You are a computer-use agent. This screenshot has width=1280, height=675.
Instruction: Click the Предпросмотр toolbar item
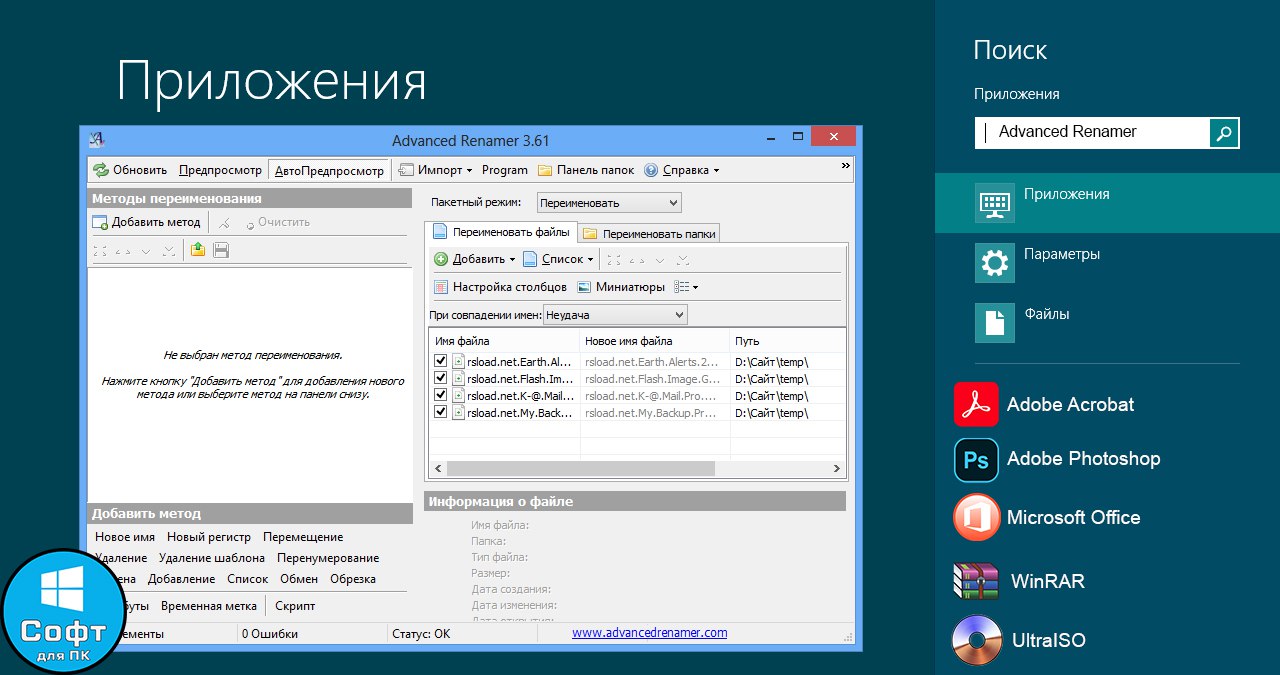pyautogui.click(x=220, y=170)
